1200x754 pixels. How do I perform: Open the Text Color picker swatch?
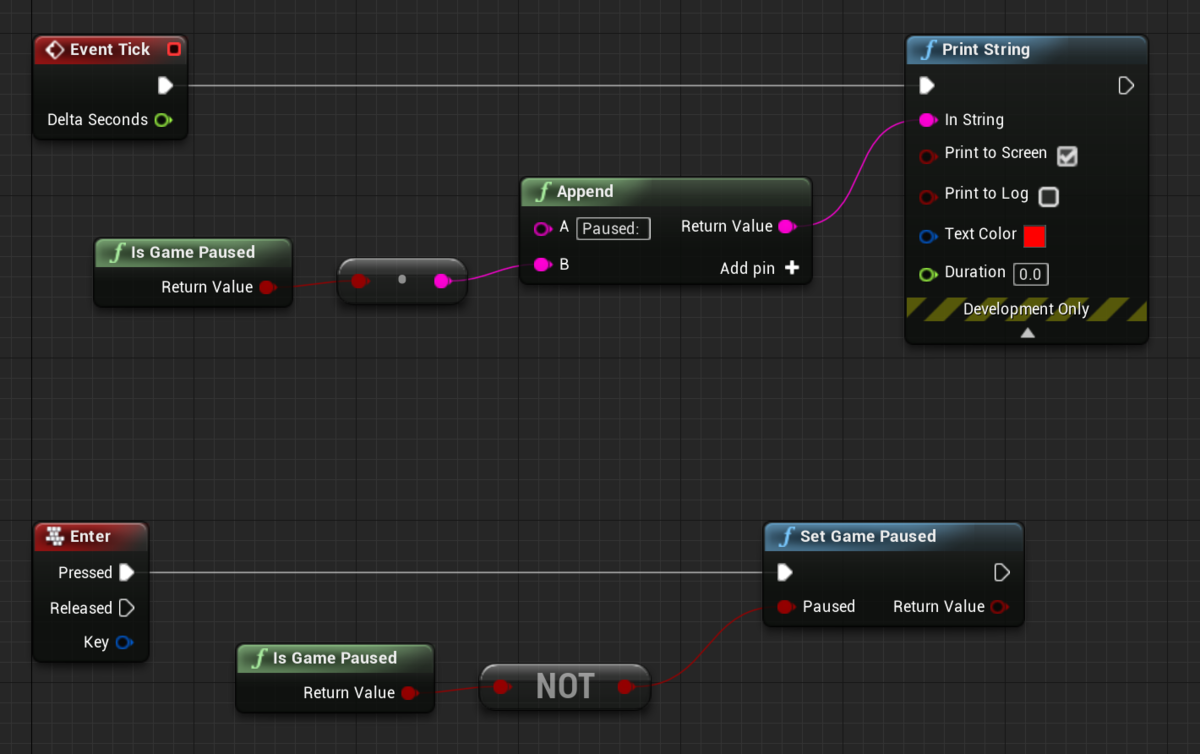(x=1034, y=235)
